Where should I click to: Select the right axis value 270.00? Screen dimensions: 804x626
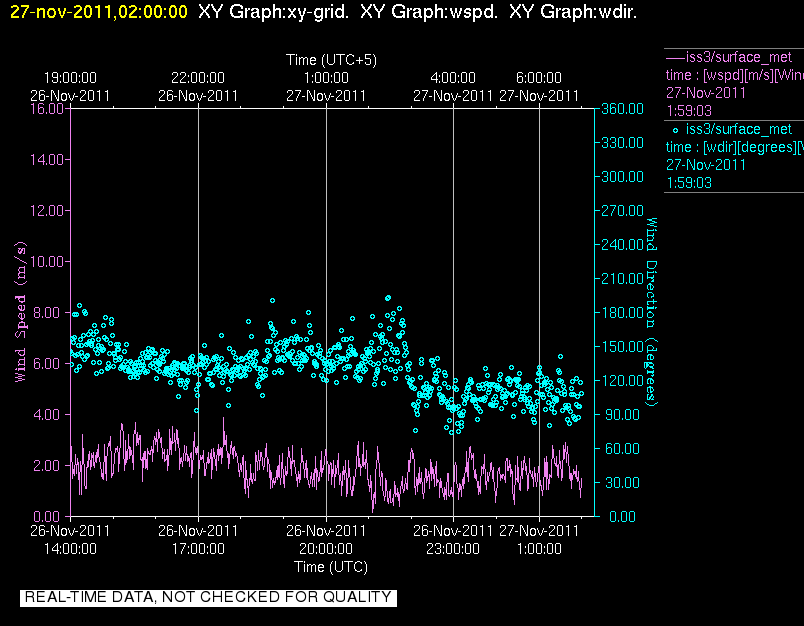click(x=622, y=210)
